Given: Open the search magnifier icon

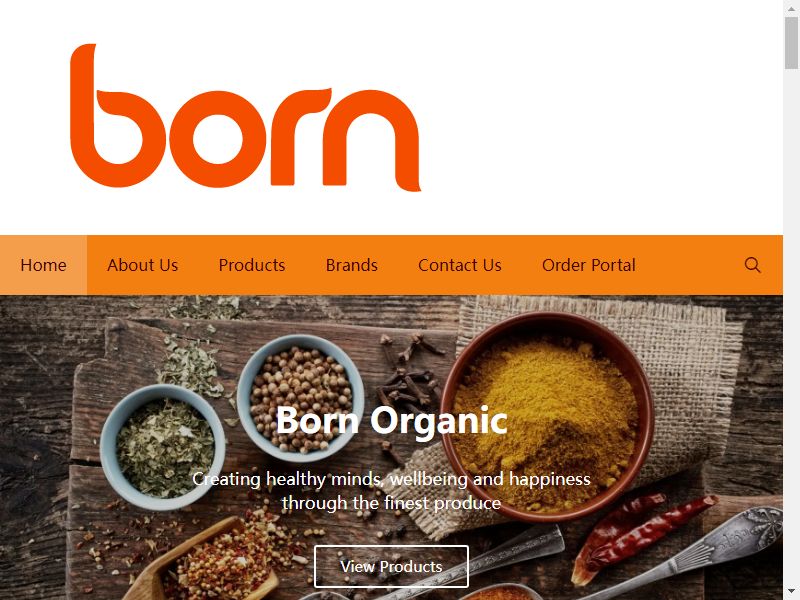Looking at the screenshot, I should click(x=752, y=265).
